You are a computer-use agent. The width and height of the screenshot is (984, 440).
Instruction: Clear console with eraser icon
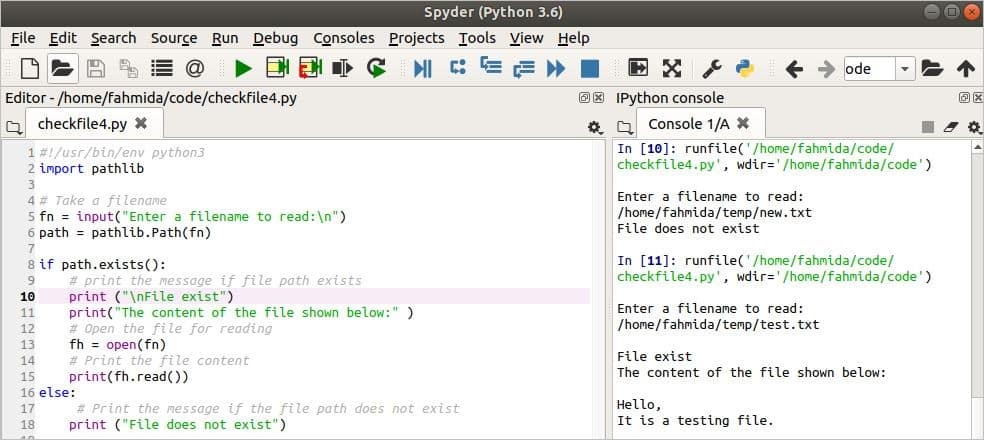pos(951,127)
